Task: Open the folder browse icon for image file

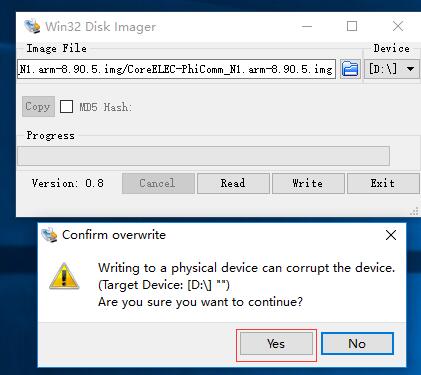Action: (x=350, y=69)
